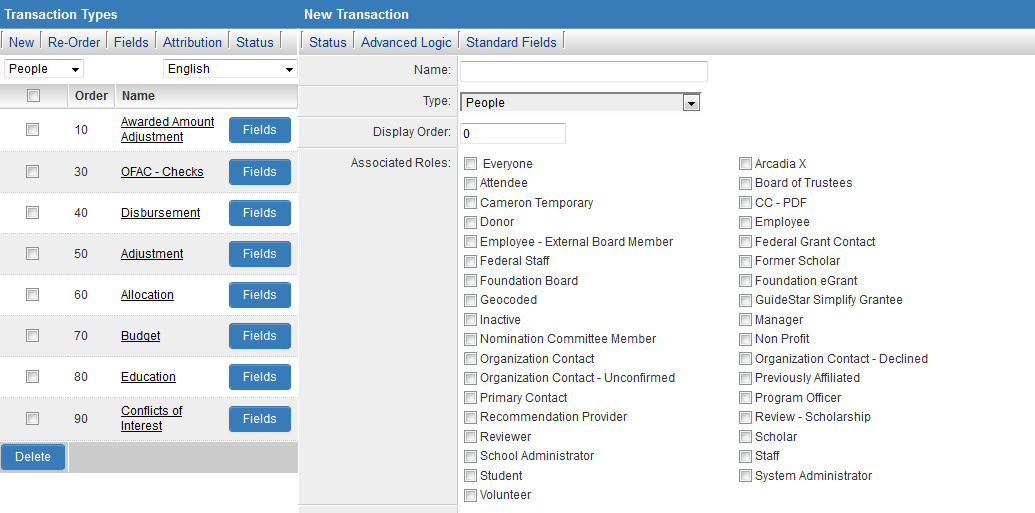
Task: Check the Volunteer role option
Action: [471, 495]
